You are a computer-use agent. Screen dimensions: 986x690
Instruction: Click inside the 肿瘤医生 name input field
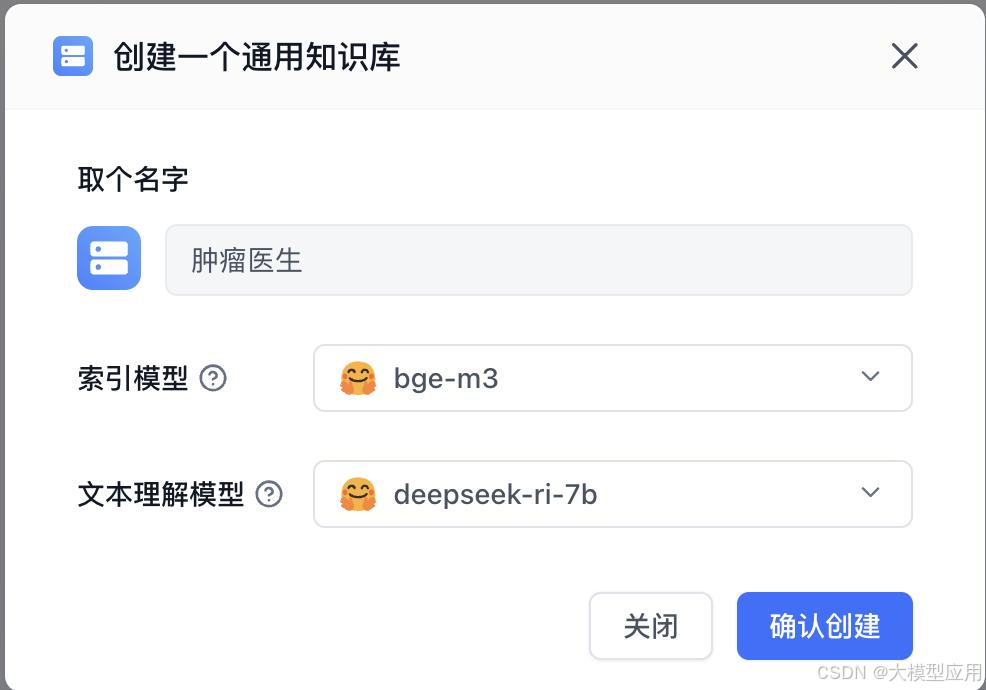[x=538, y=259]
